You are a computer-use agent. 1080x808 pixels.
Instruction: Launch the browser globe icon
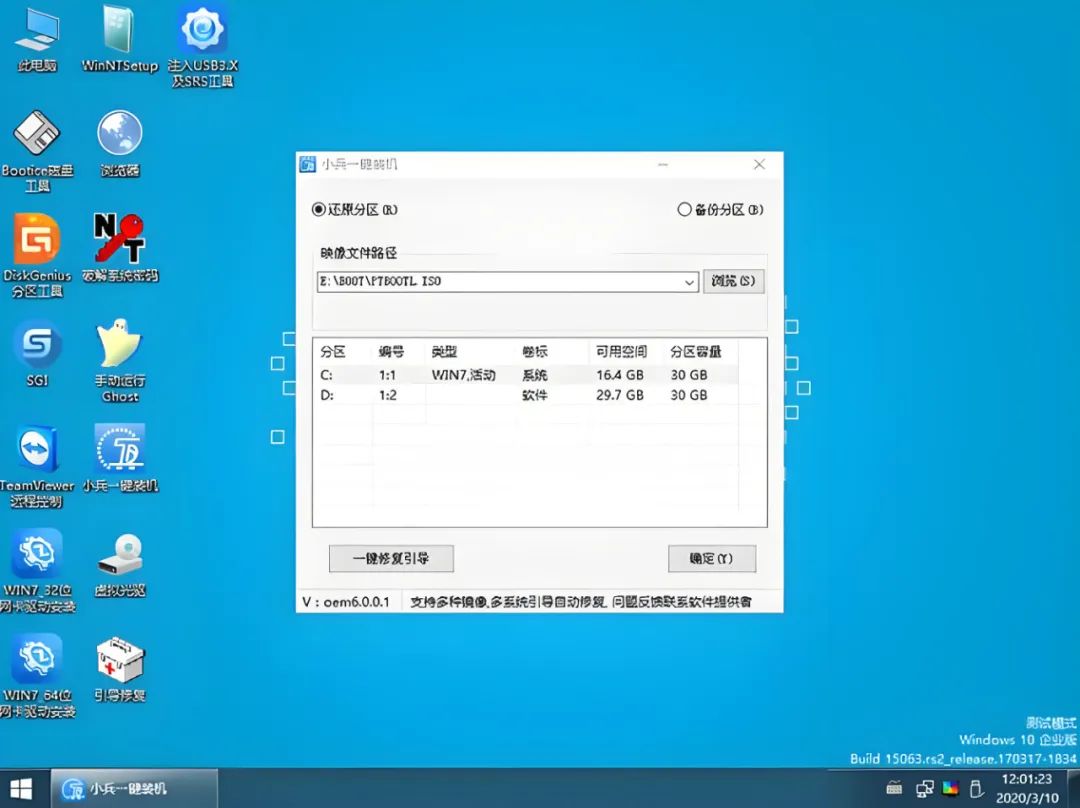click(119, 143)
